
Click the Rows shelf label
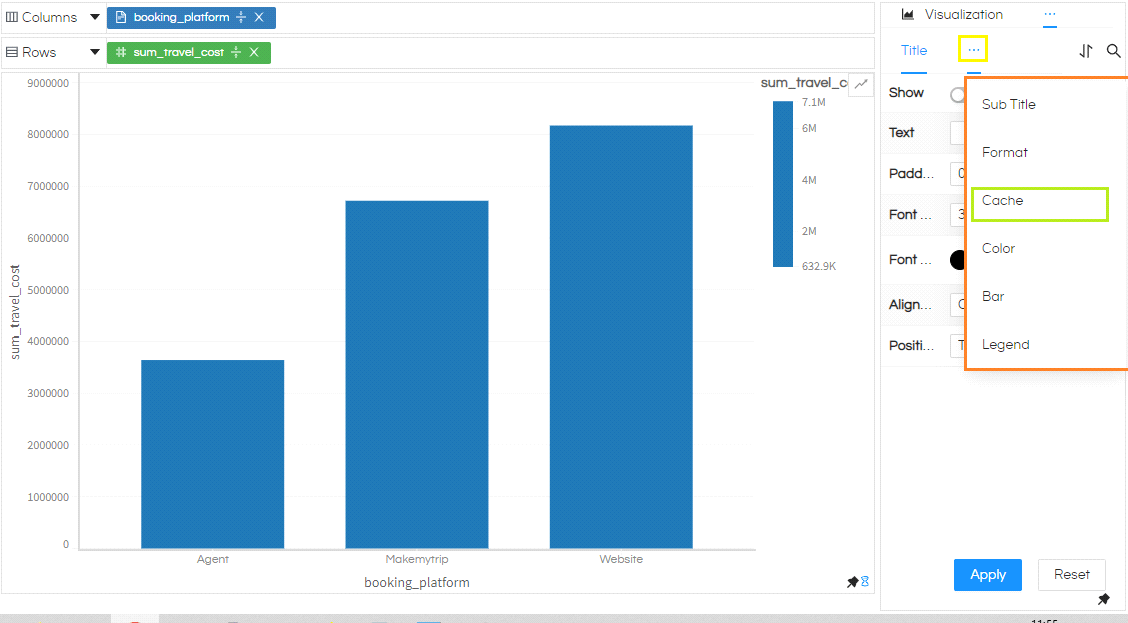pyautogui.click(x=39, y=53)
